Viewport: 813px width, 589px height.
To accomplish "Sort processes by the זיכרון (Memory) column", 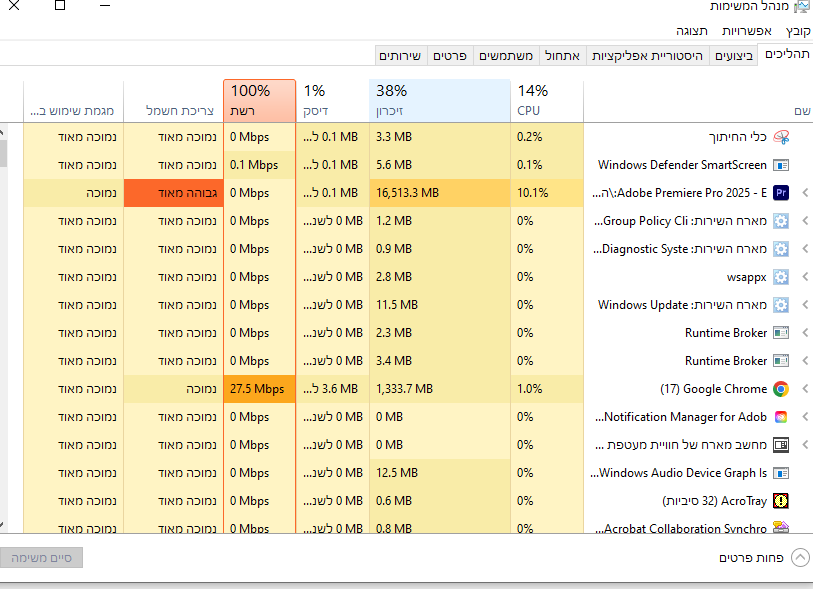I will point(440,100).
